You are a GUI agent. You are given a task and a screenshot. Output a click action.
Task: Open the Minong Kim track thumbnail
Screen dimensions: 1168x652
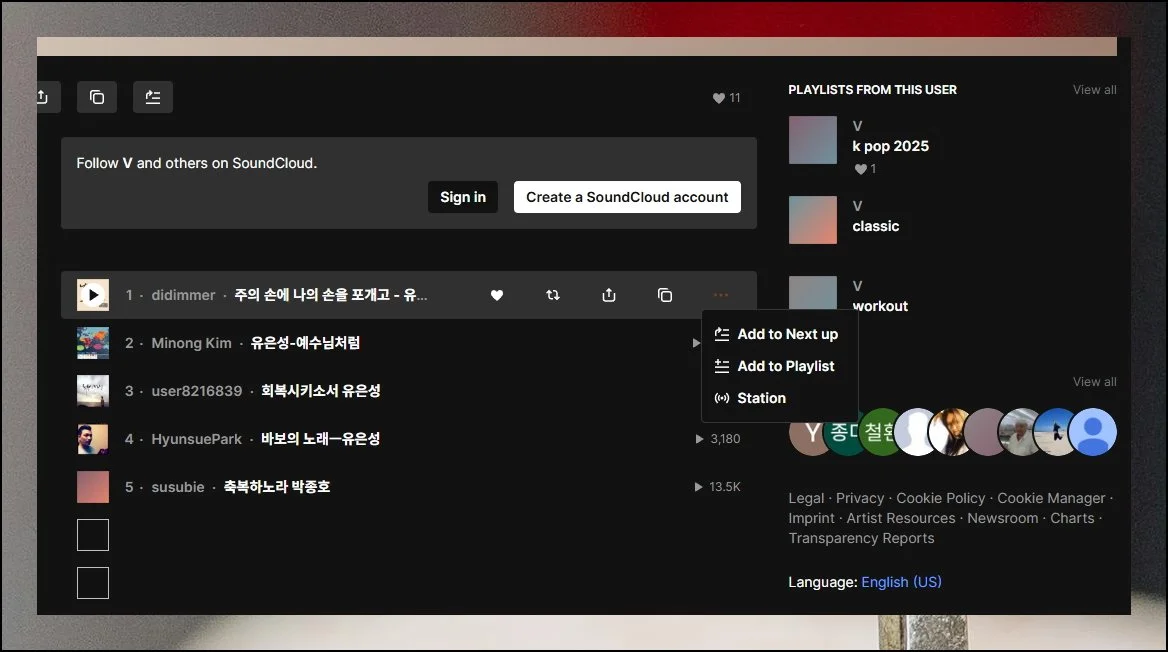point(93,343)
